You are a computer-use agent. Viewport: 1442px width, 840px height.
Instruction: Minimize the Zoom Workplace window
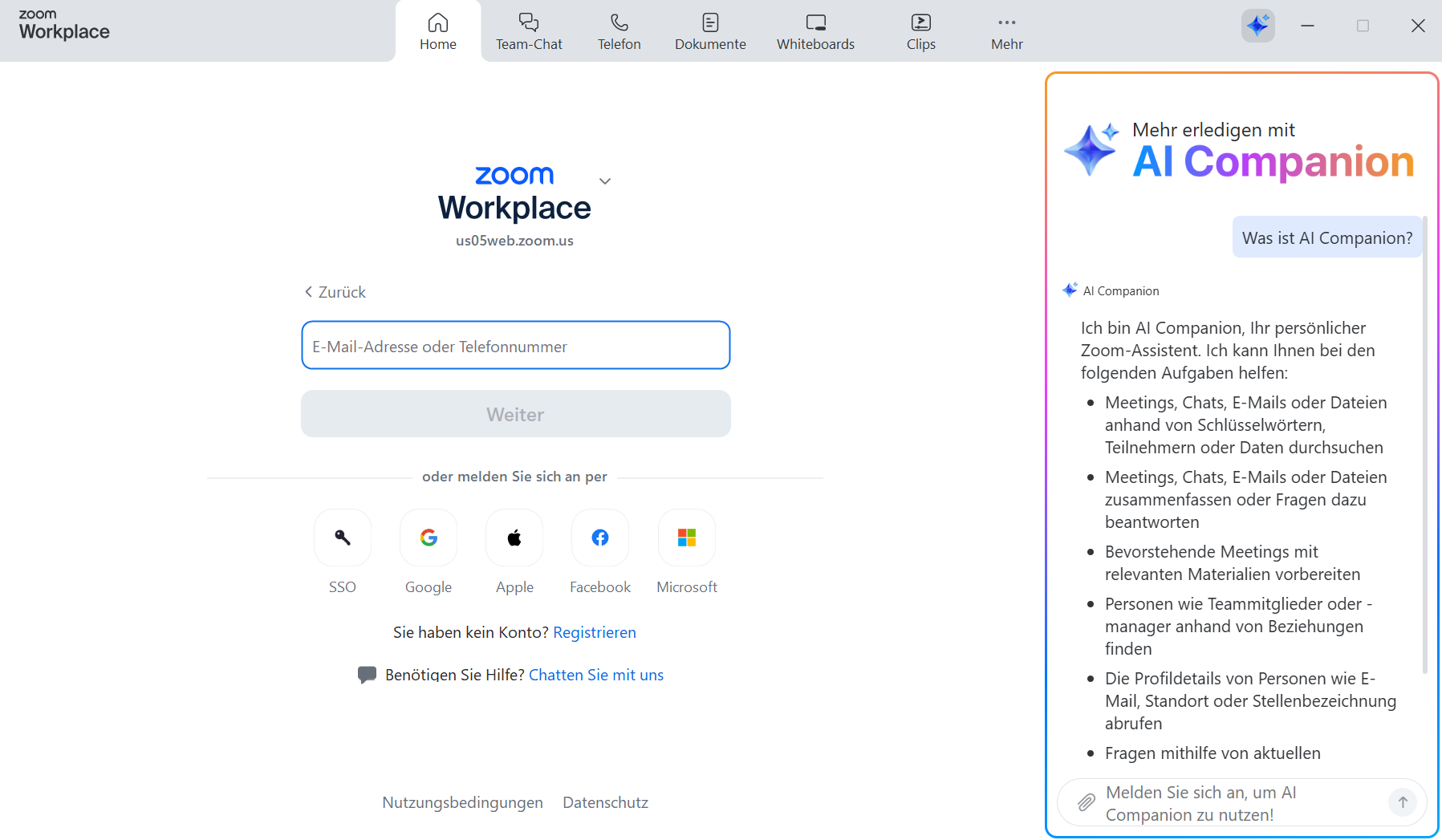(1307, 26)
